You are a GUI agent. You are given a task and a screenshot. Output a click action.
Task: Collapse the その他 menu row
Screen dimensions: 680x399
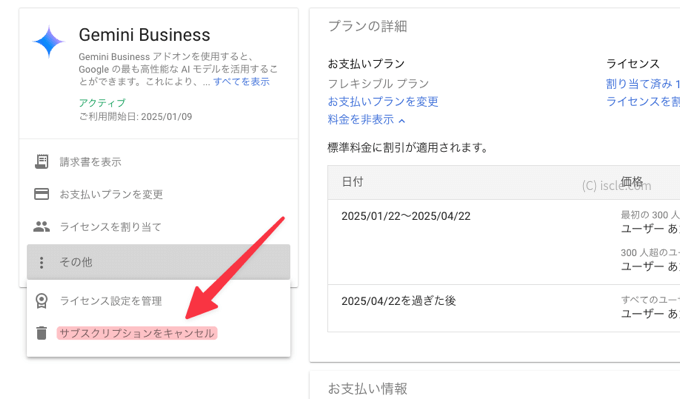pos(158,262)
